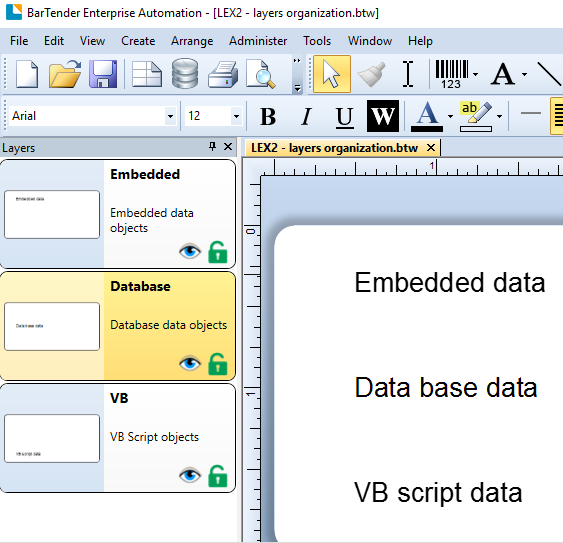Lock the VB layer
563x543 pixels.
click(218, 476)
